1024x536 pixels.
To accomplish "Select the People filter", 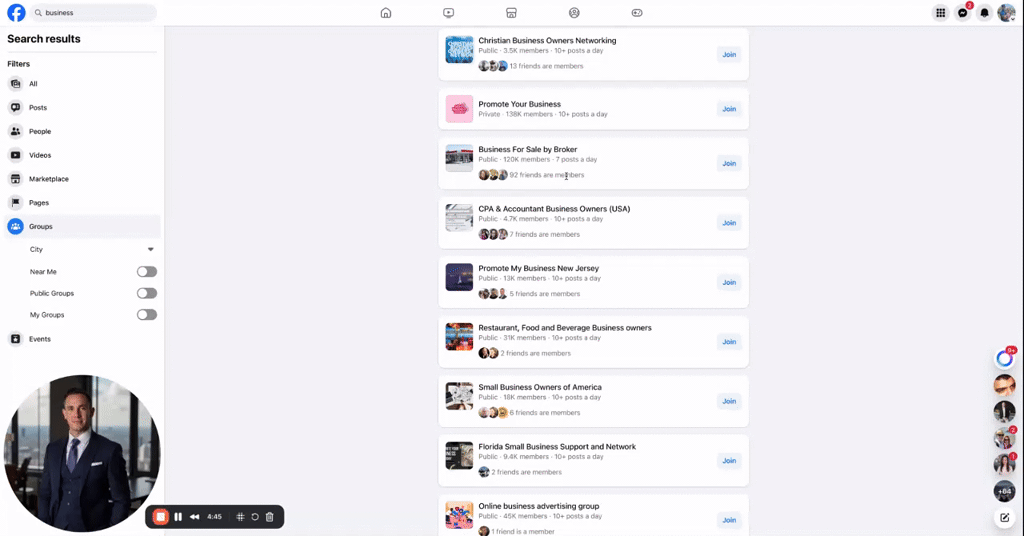I will pyautogui.click(x=82, y=131).
